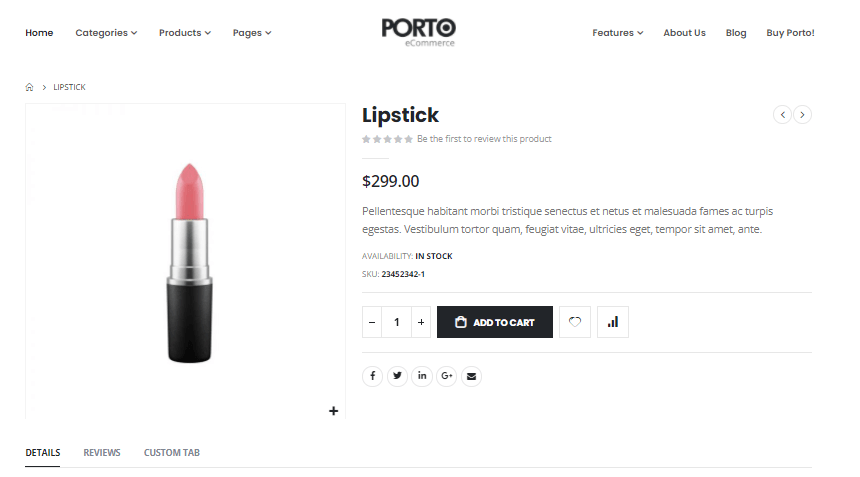Open the Custom Tab
The height and width of the screenshot is (477, 860).
[x=172, y=453]
